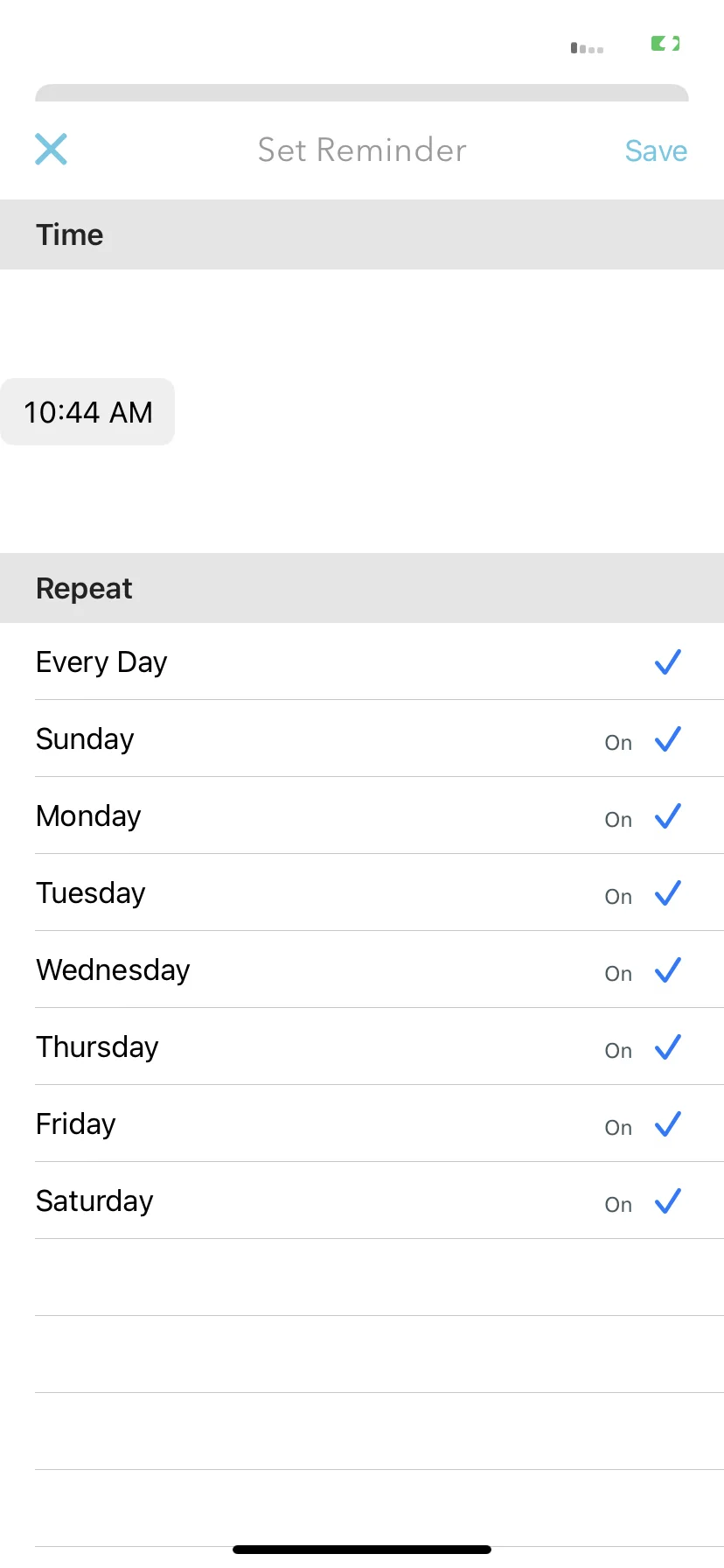Toggle the Friday checkmark icon
Screen dimensions: 724x1568
pyautogui.click(x=668, y=1124)
